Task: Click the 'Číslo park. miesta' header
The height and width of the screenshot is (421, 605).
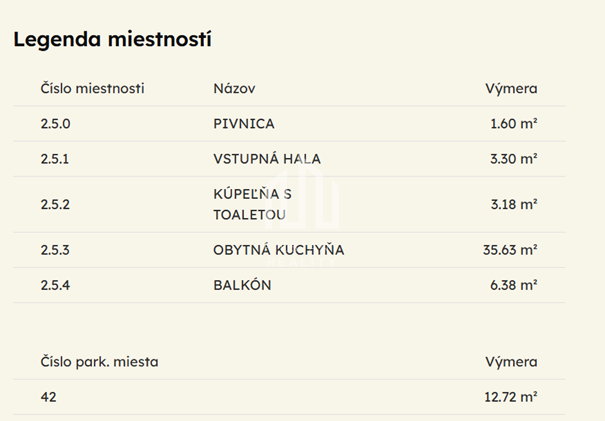Action: (99, 362)
